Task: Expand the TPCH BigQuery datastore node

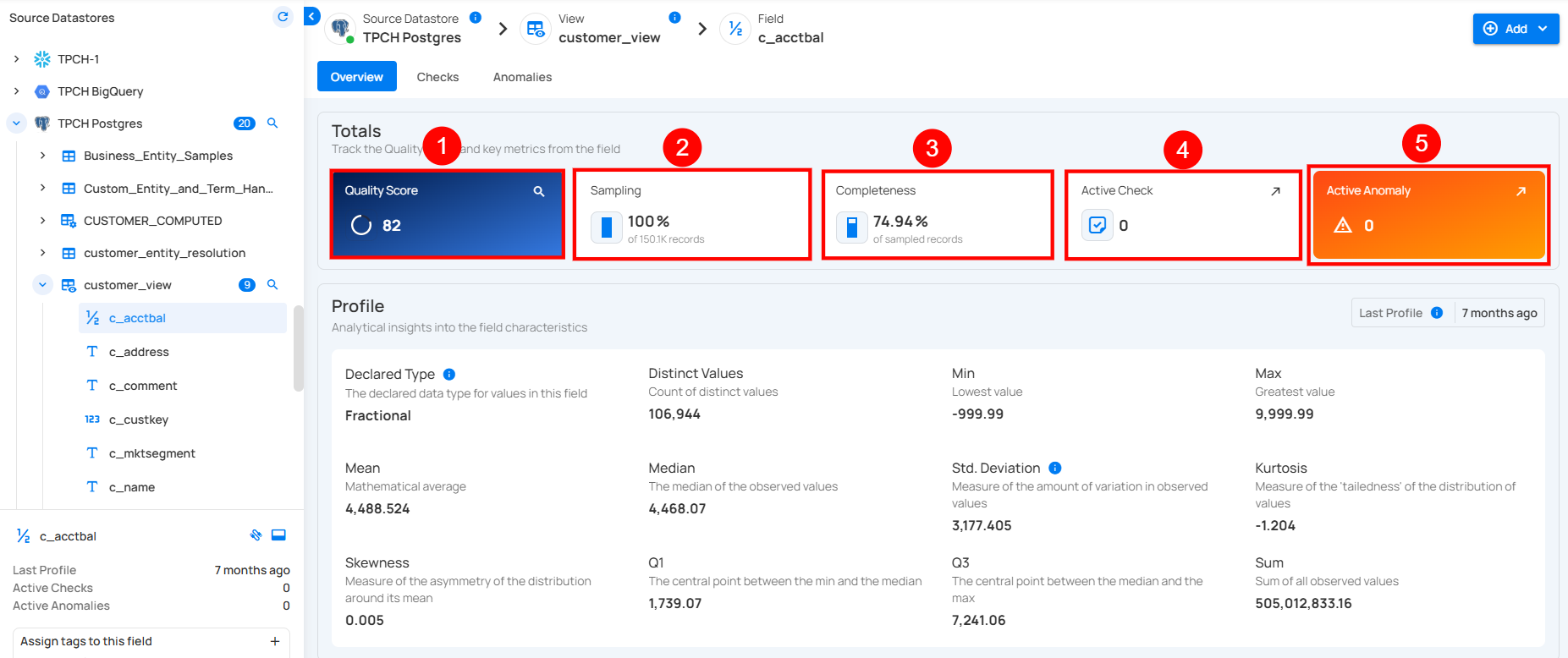Action: click(x=16, y=91)
